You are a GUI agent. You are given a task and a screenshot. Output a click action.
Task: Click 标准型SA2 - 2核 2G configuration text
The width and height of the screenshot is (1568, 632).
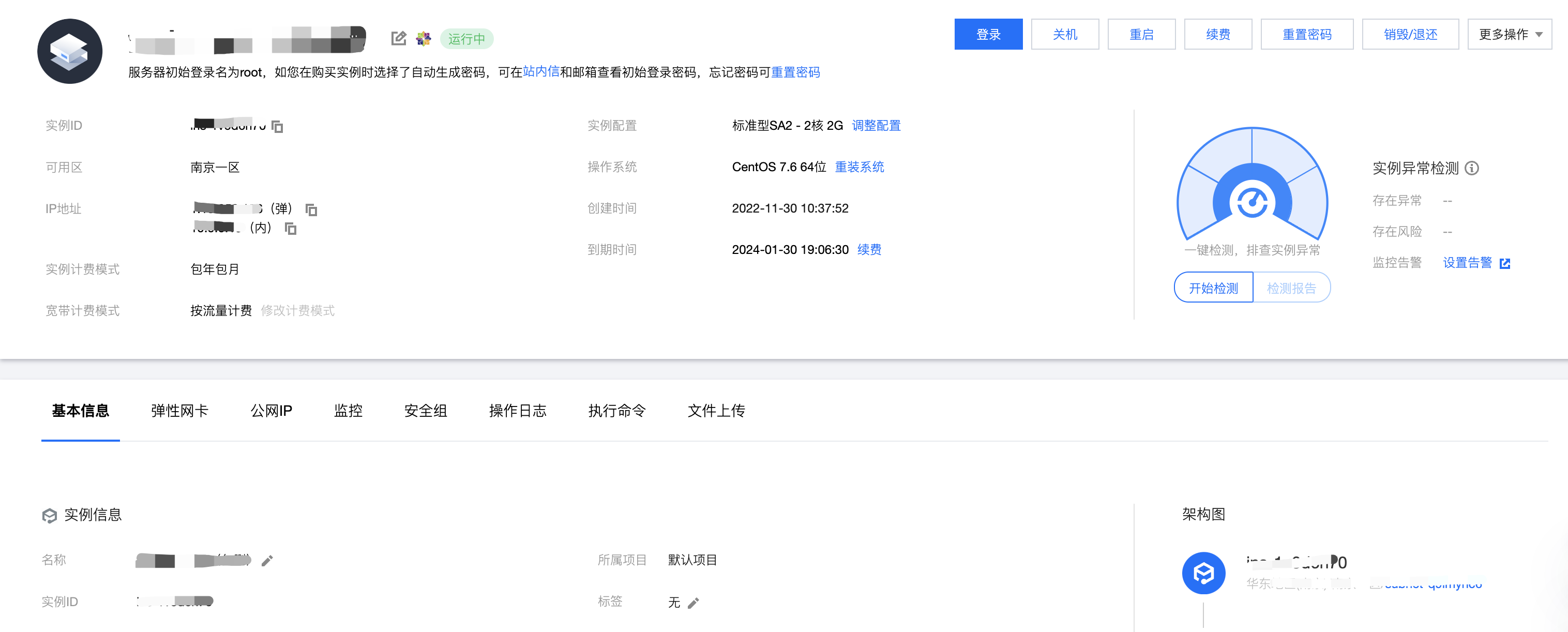(787, 126)
